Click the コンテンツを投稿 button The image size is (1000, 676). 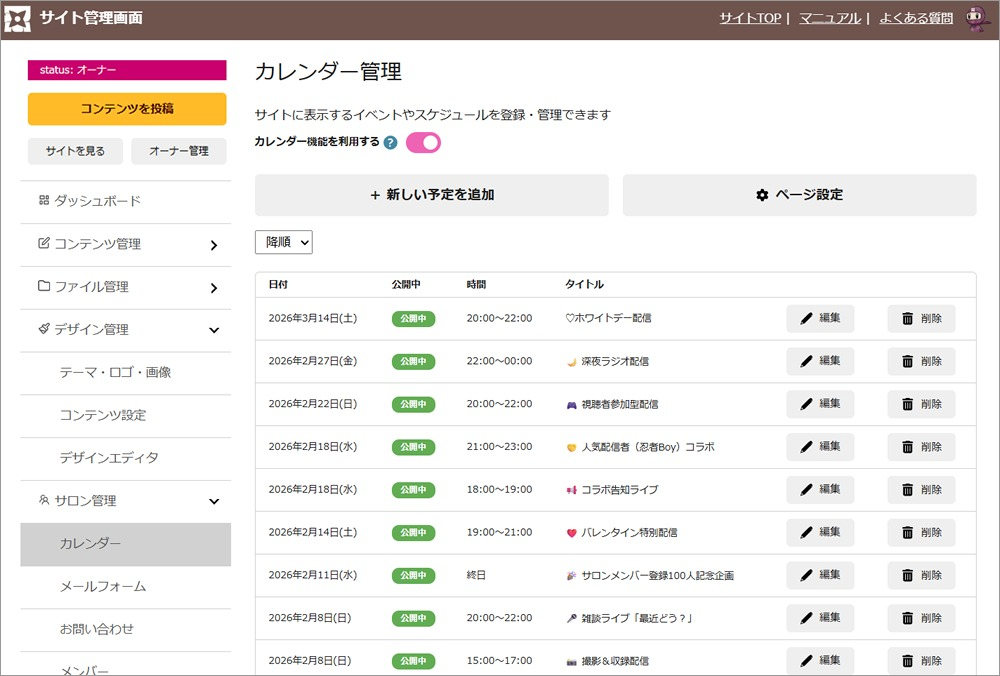[x=127, y=109]
